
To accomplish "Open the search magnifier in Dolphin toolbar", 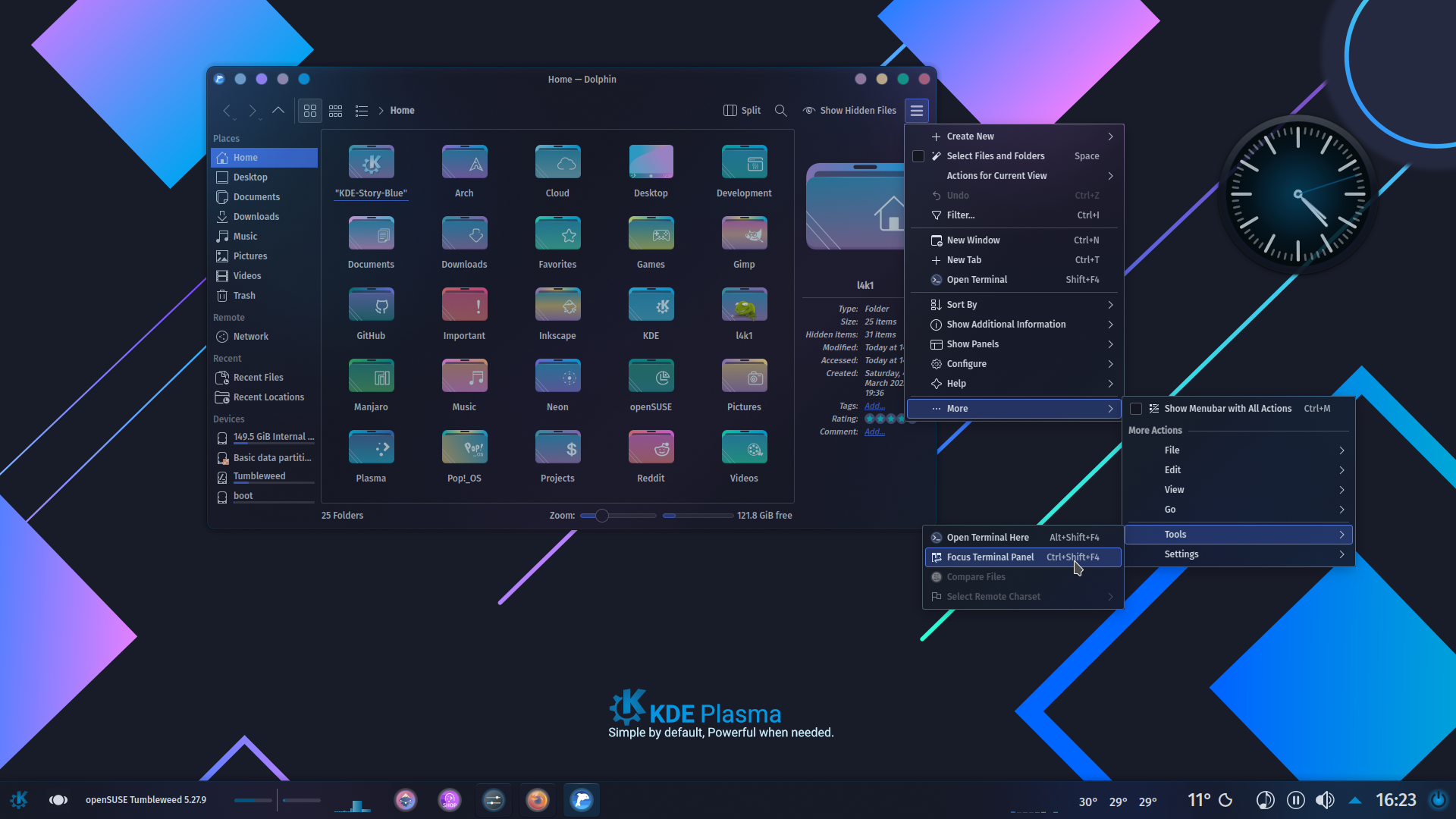I will (780, 111).
